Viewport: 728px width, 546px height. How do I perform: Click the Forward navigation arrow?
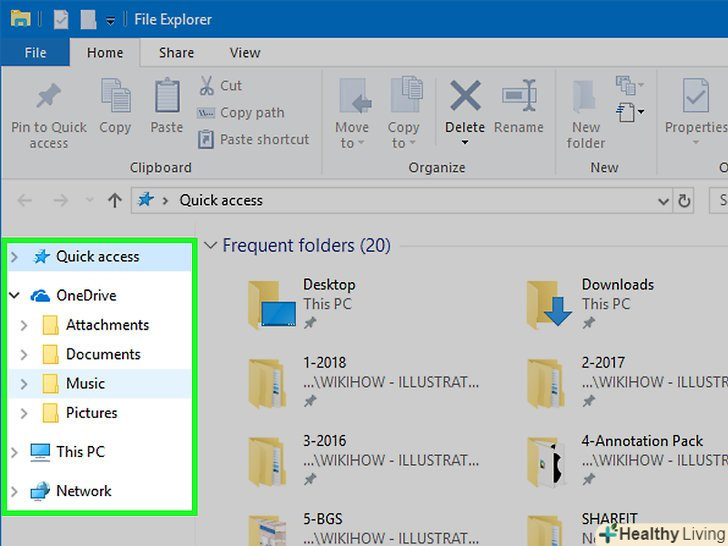click(60, 201)
